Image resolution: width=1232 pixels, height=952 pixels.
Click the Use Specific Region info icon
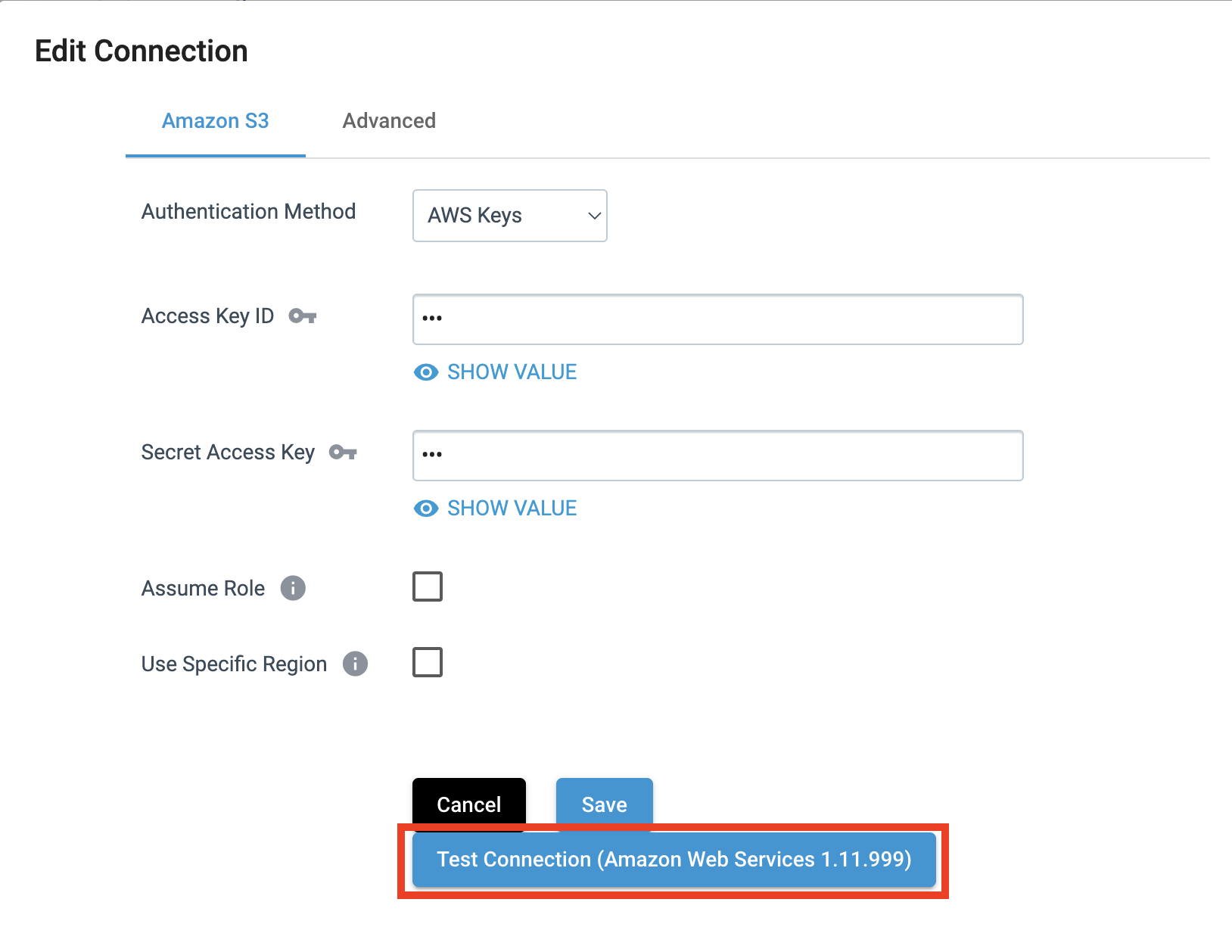coord(355,664)
